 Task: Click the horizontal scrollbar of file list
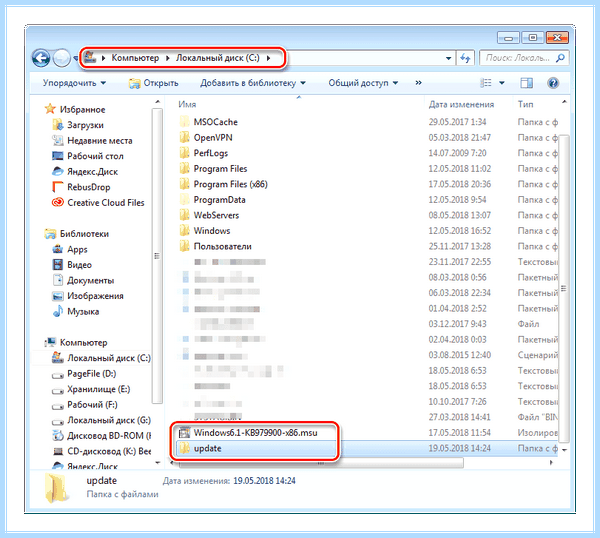[x=321, y=463]
